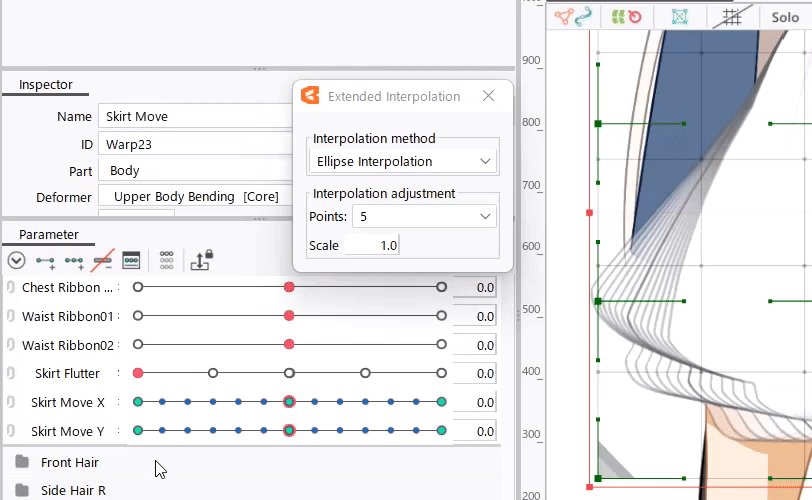The width and height of the screenshot is (812, 500).
Task: Click the teal warp deformer icon in canvas toolbar
Action: [x=679, y=17]
